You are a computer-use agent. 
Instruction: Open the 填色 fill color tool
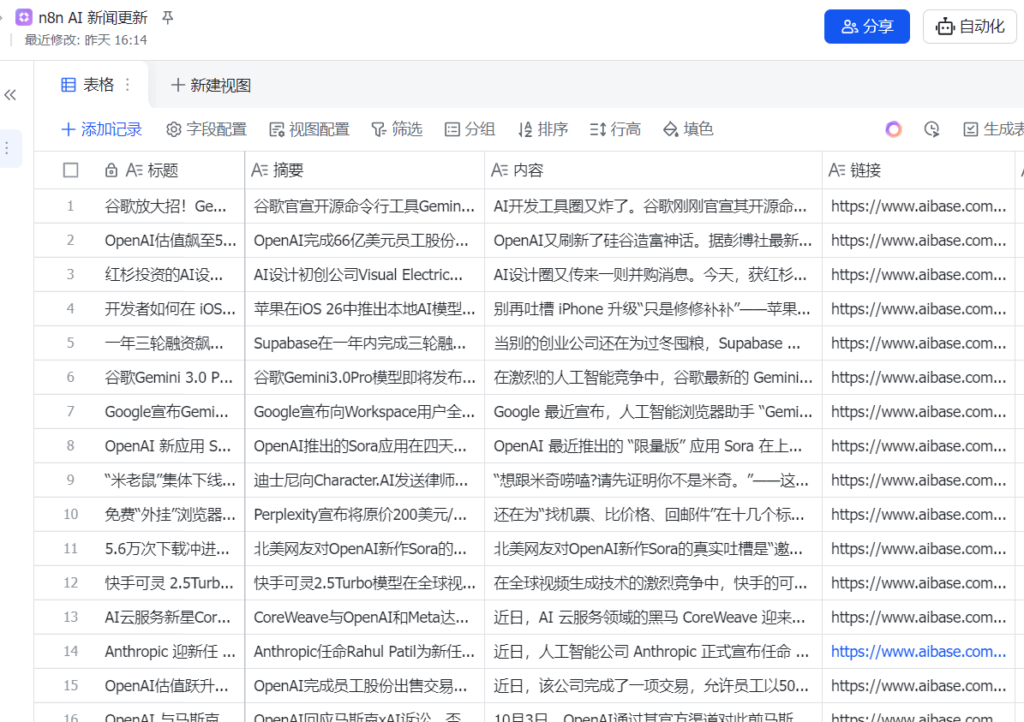tap(688, 129)
